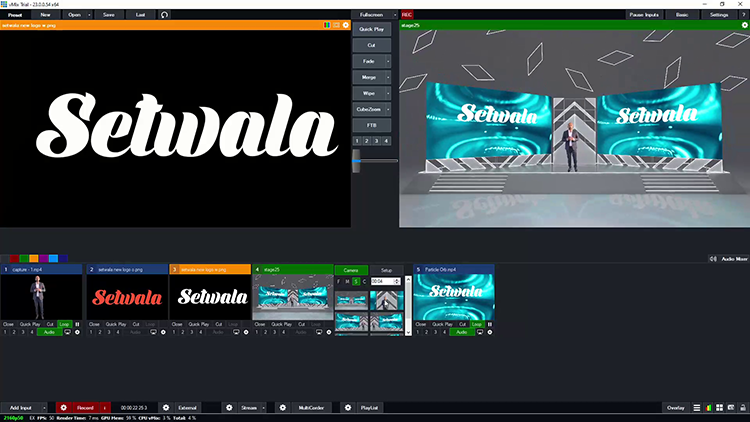Open Record settings gear icon
This screenshot has height=422, width=750.
tap(63, 408)
